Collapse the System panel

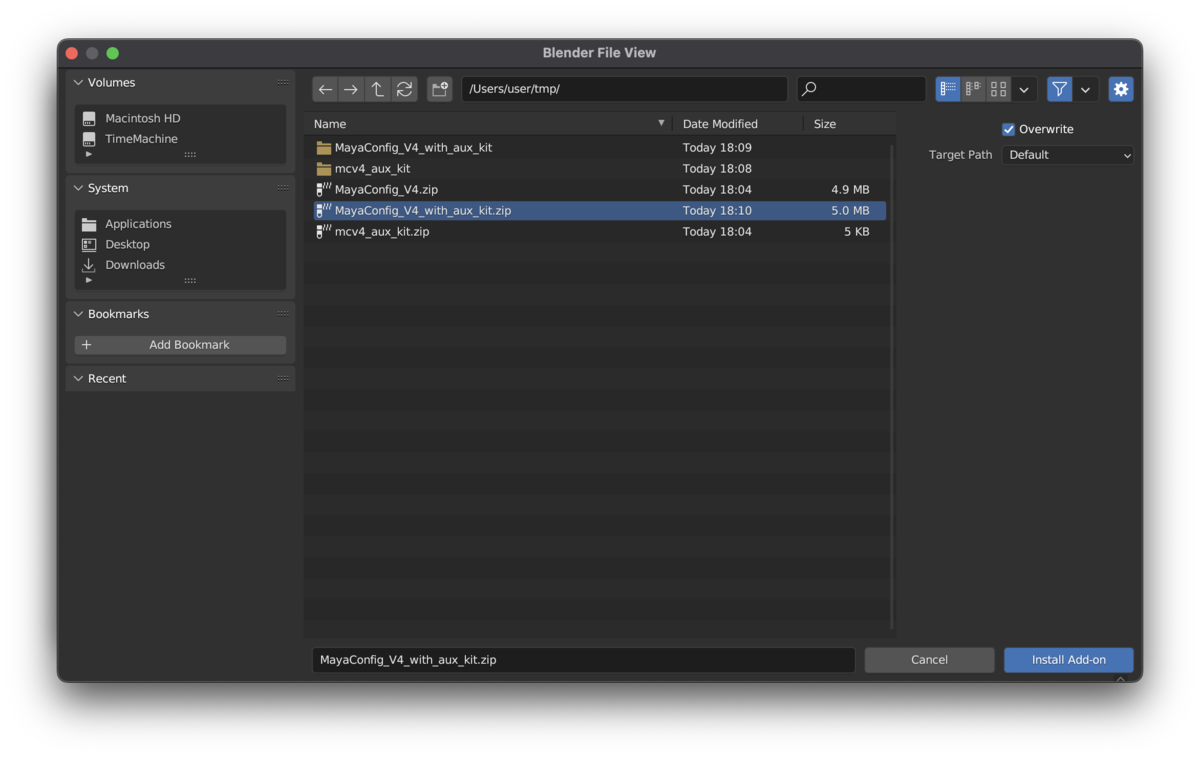click(79, 188)
